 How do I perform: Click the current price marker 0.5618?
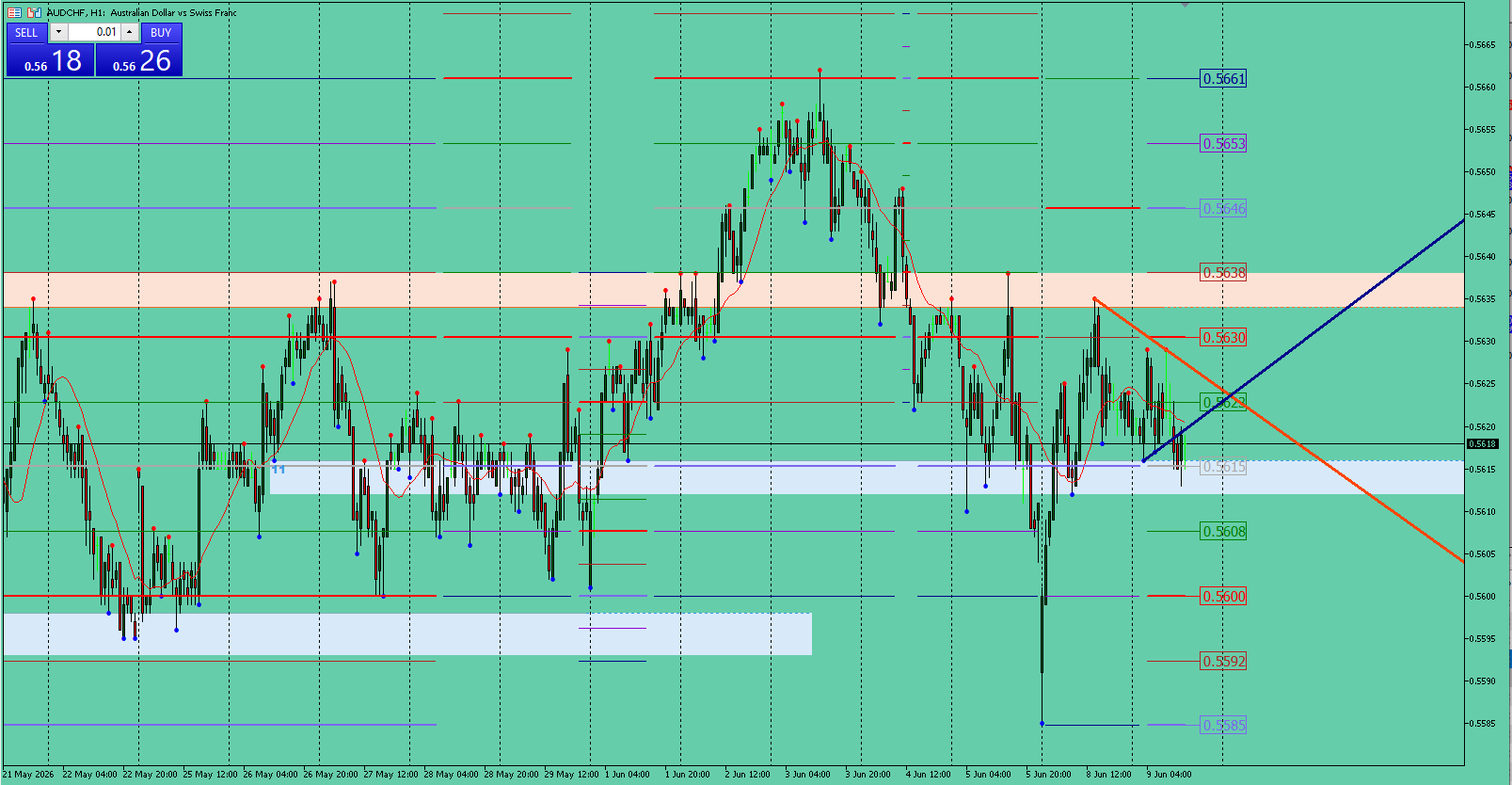tap(1482, 443)
